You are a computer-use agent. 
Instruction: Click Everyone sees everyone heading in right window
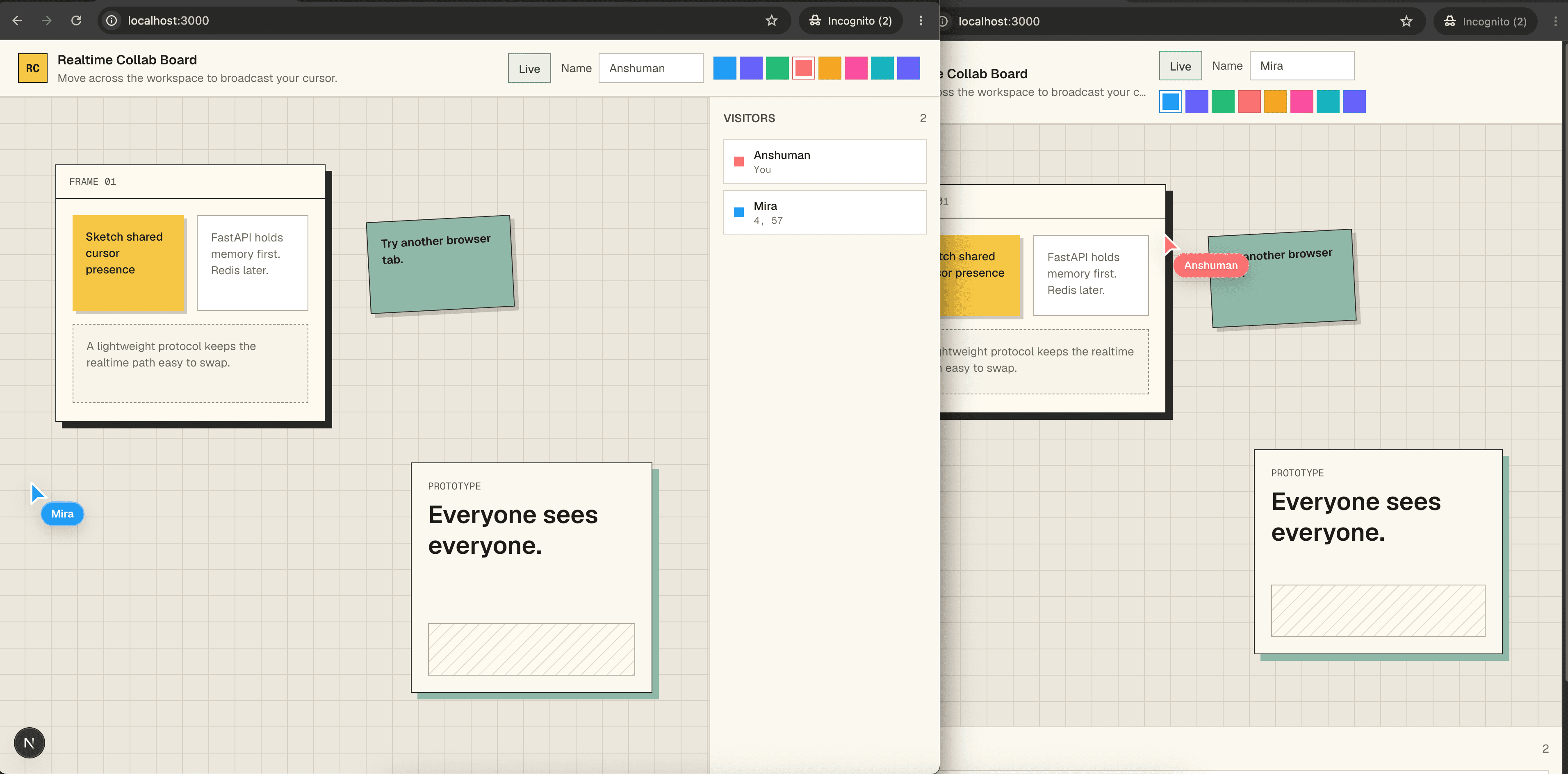[x=1356, y=517]
